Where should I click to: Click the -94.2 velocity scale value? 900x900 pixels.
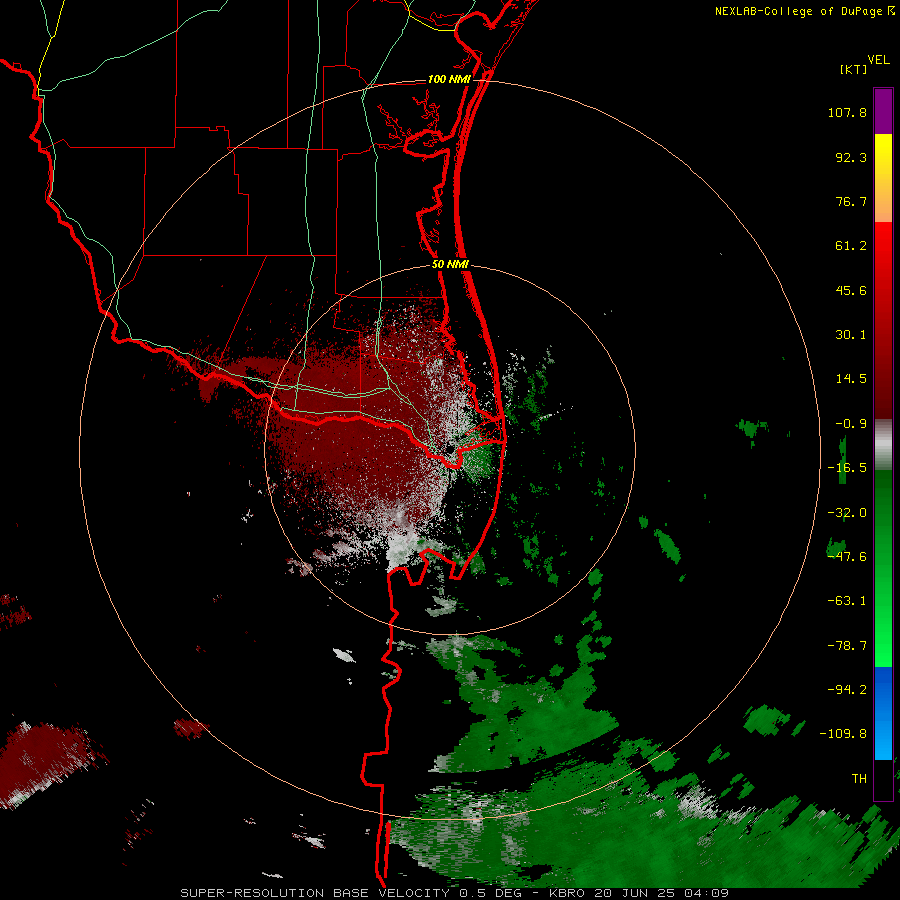847,689
